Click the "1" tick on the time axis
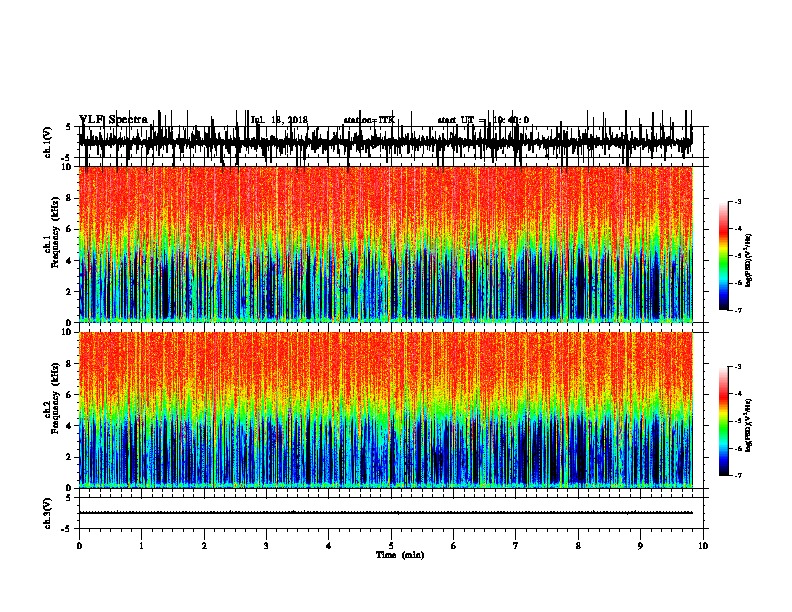This screenshot has width=792, height=612. tap(141, 546)
